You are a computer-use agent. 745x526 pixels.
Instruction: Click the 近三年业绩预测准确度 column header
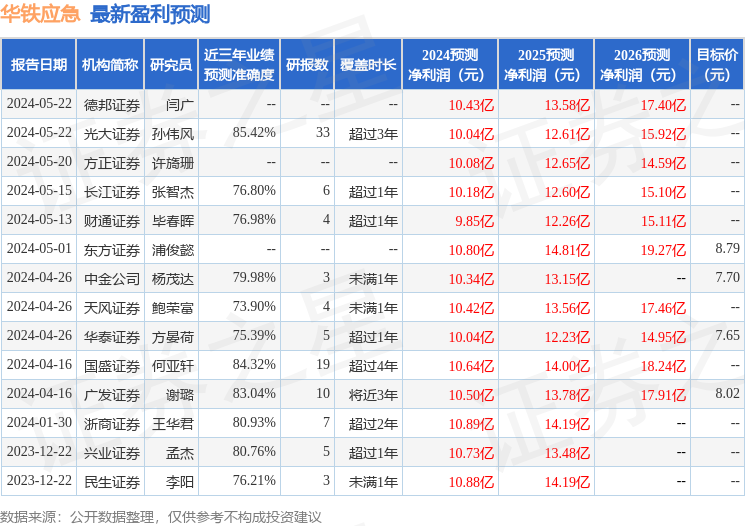[x=239, y=65]
